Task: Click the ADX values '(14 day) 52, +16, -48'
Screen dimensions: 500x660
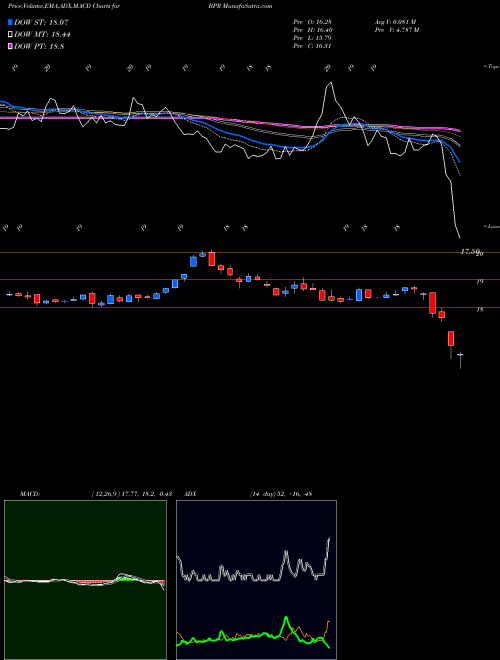Action: pos(281,494)
